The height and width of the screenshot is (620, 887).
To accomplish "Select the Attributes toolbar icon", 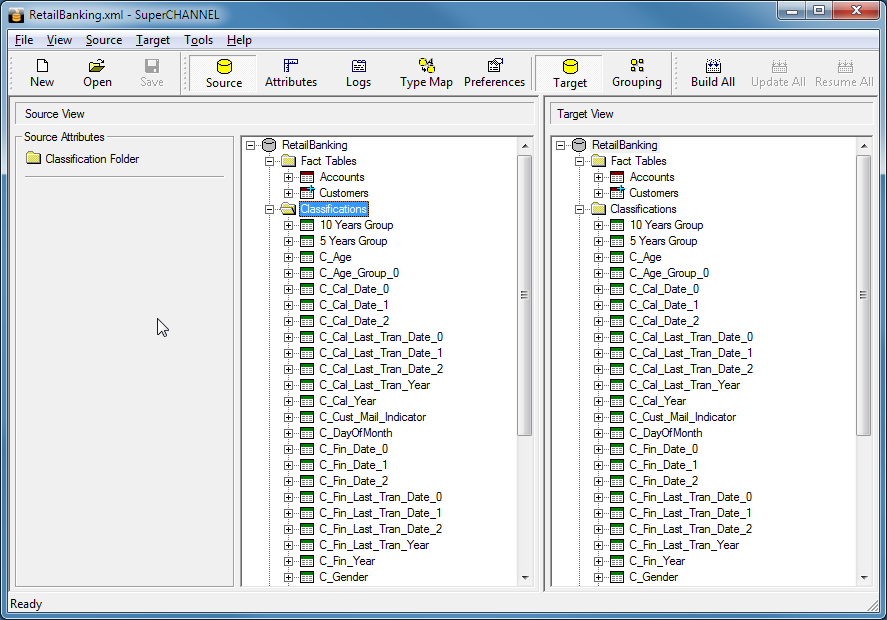I will [291, 73].
